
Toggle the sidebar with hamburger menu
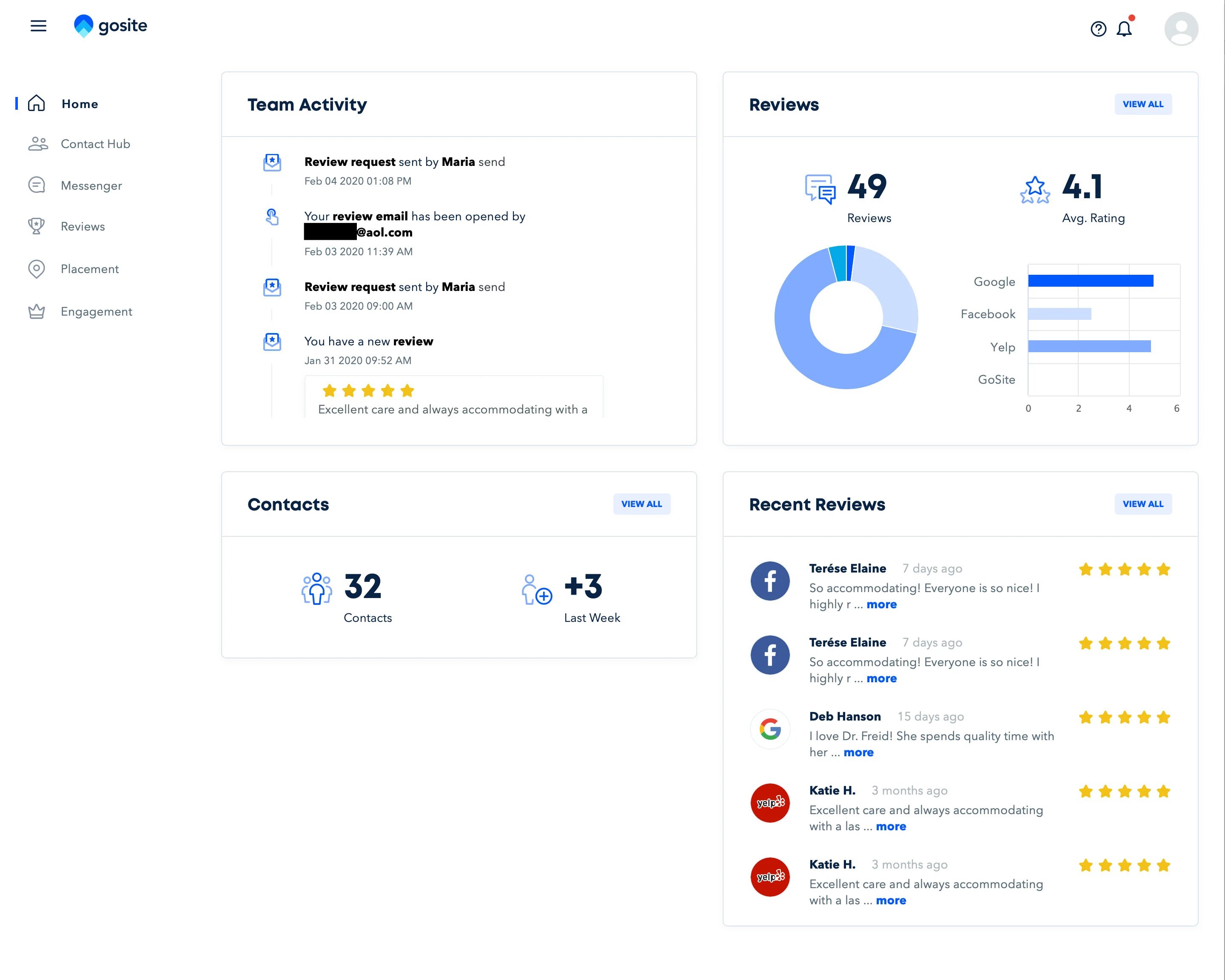coord(39,26)
